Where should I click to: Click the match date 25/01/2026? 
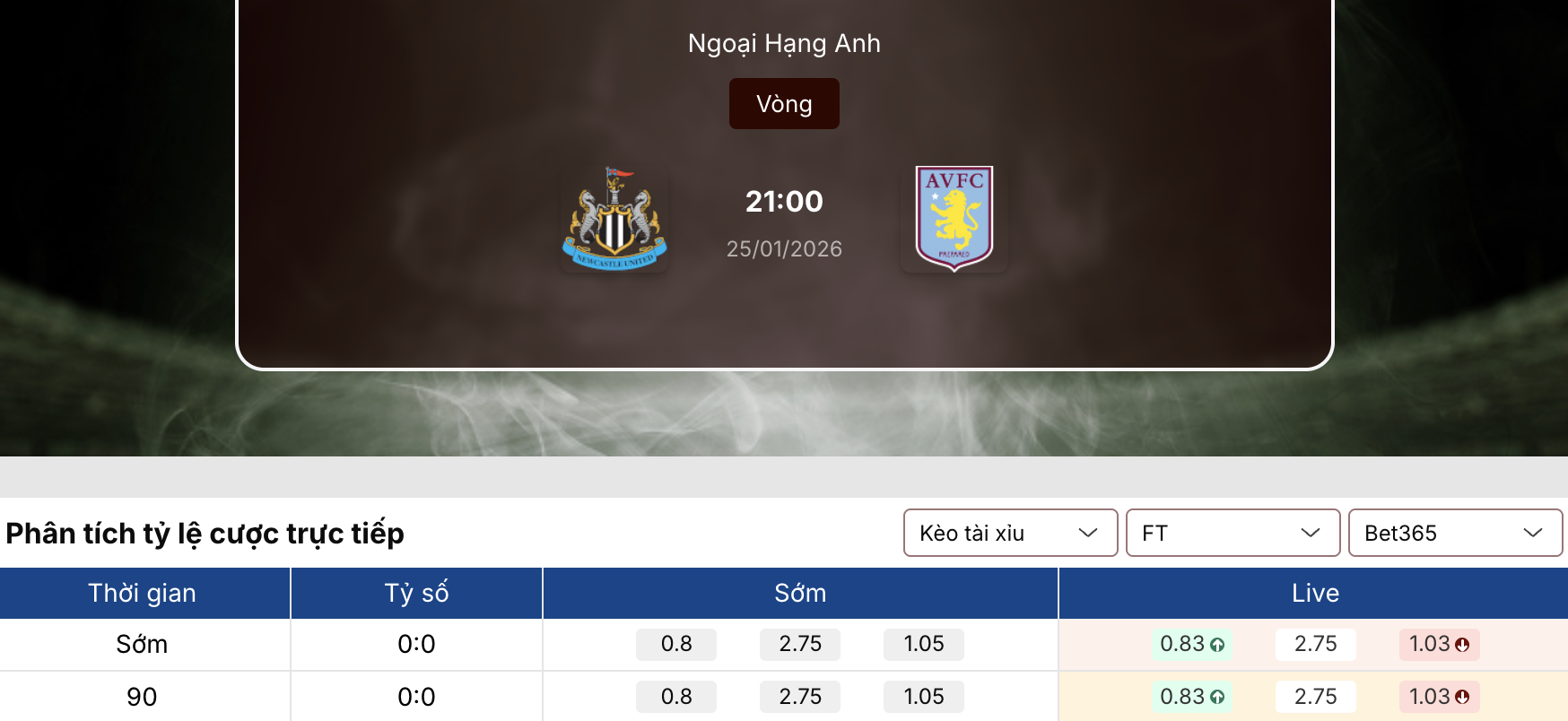coord(784,248)
